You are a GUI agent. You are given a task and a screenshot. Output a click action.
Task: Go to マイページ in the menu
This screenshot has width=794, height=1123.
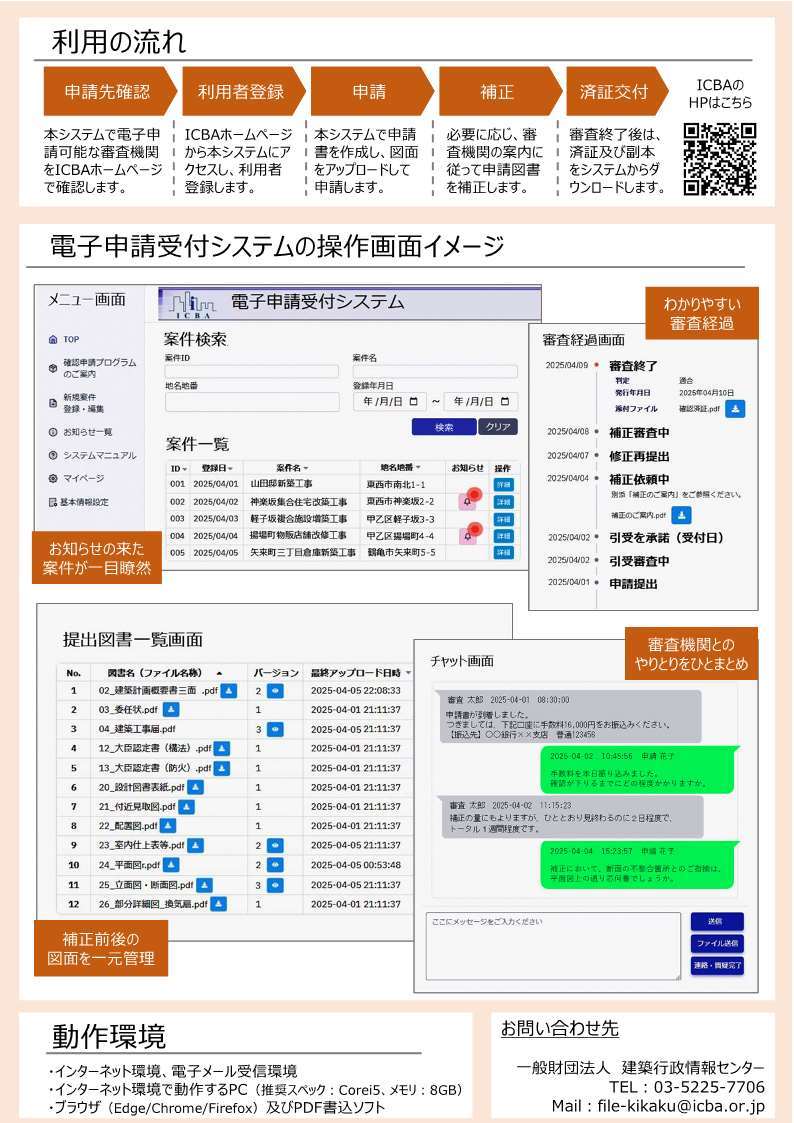point(76,478)
